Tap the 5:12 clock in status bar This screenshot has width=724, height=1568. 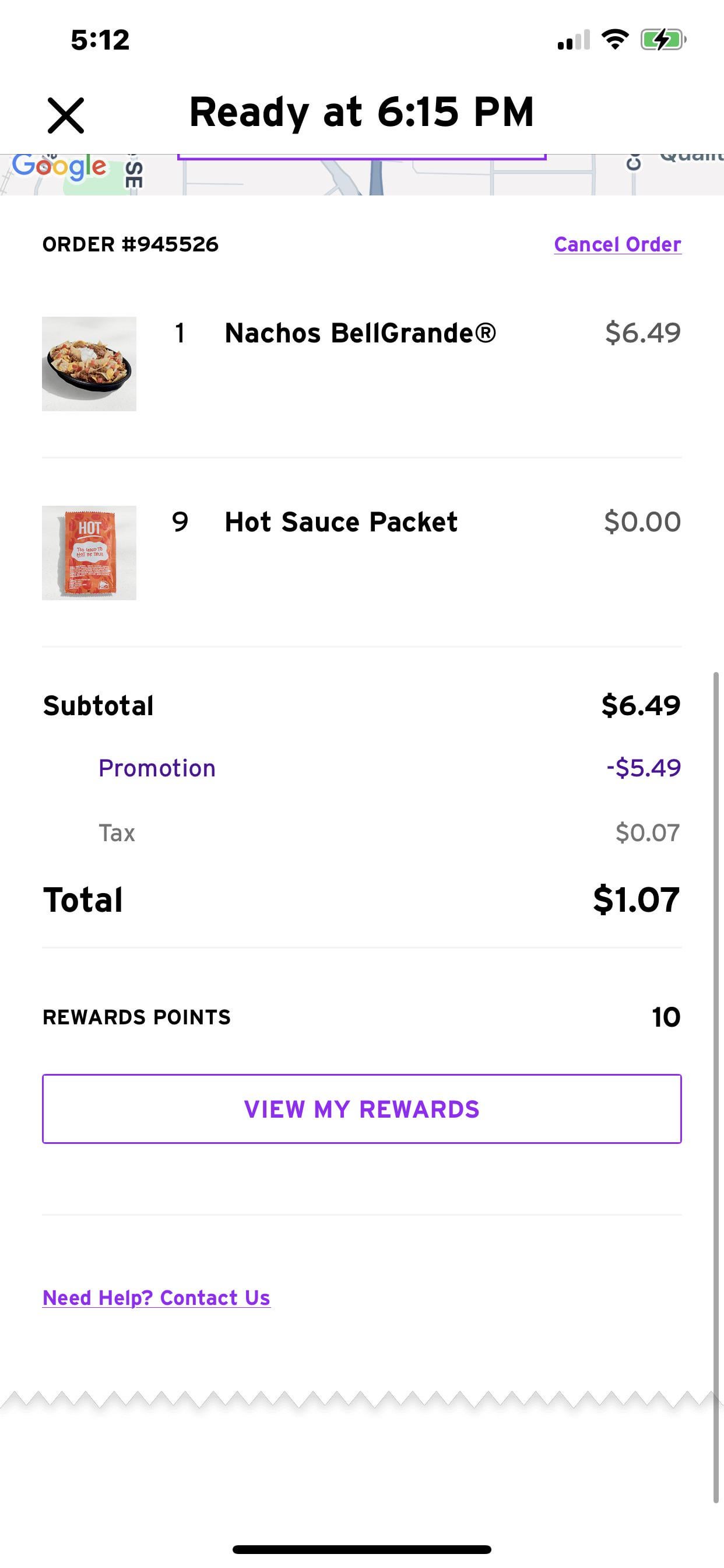tap(100, 40)
